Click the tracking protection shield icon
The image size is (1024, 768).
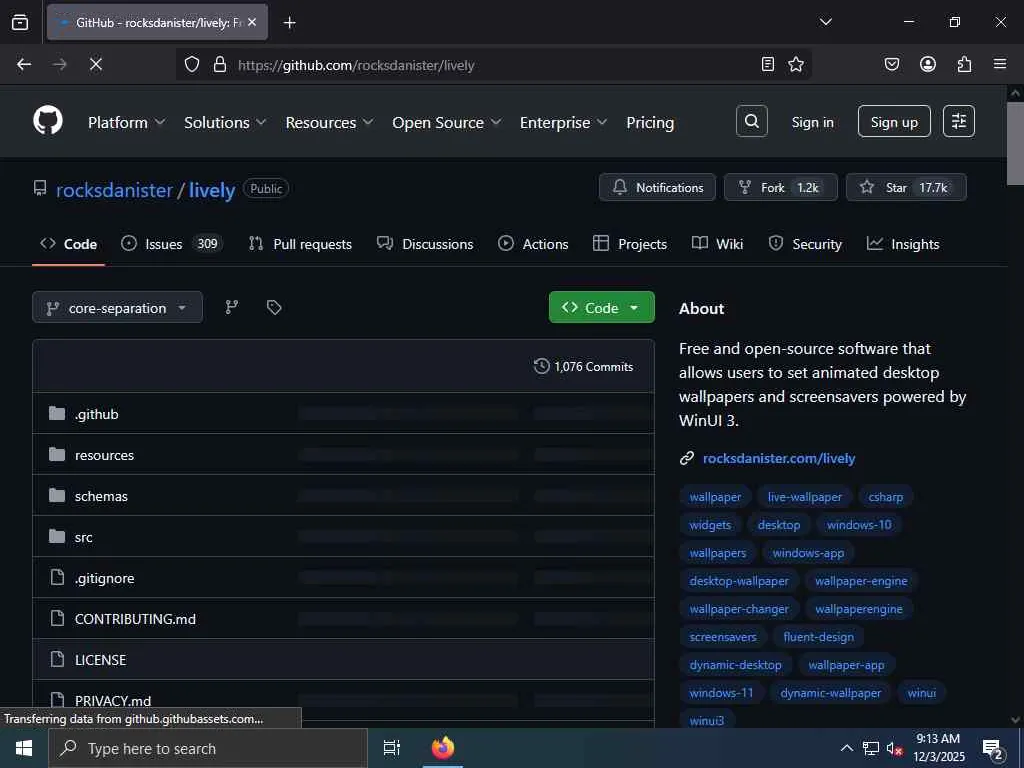click(x=191, y=64)
